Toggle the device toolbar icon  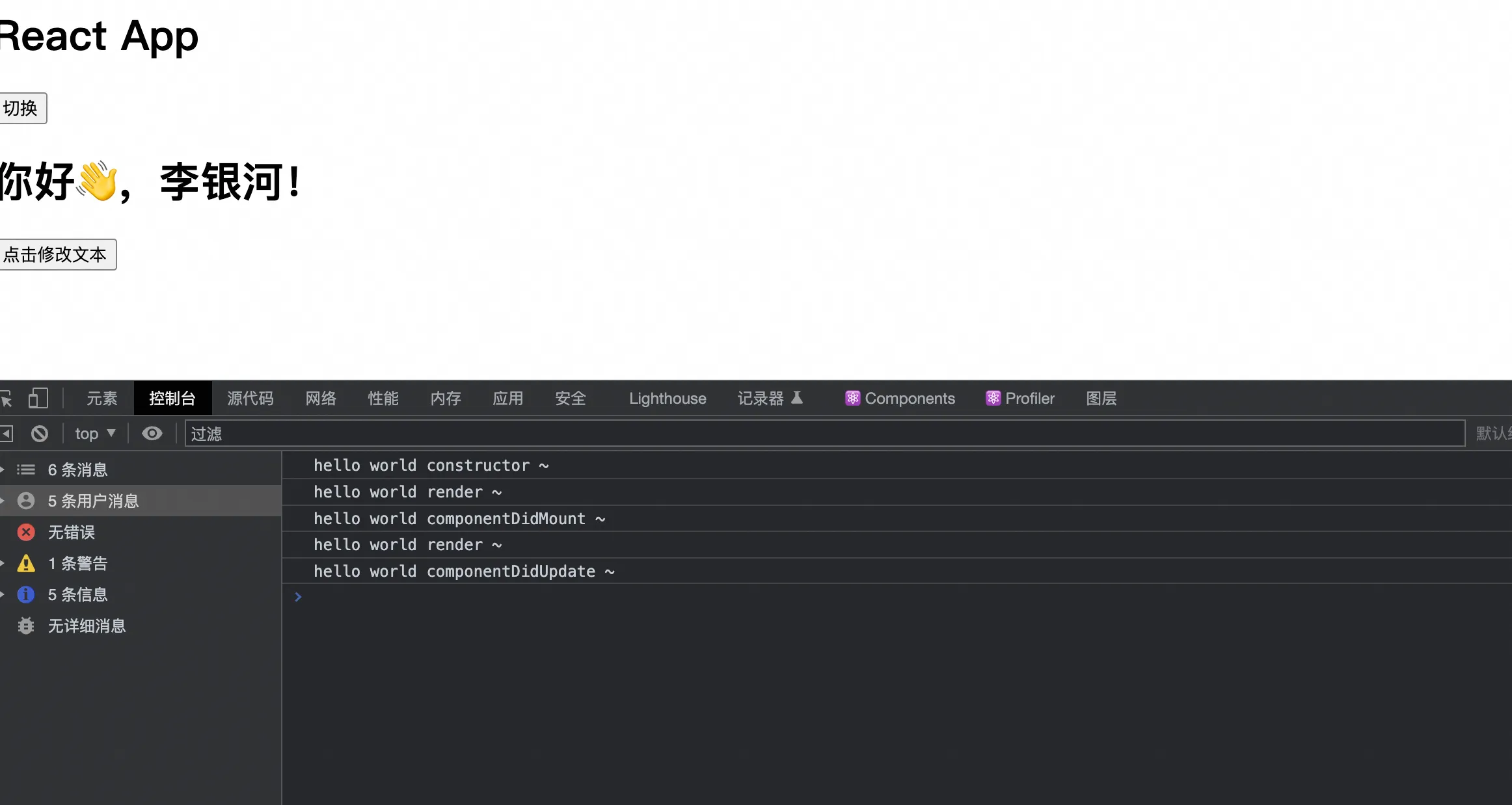38,399
